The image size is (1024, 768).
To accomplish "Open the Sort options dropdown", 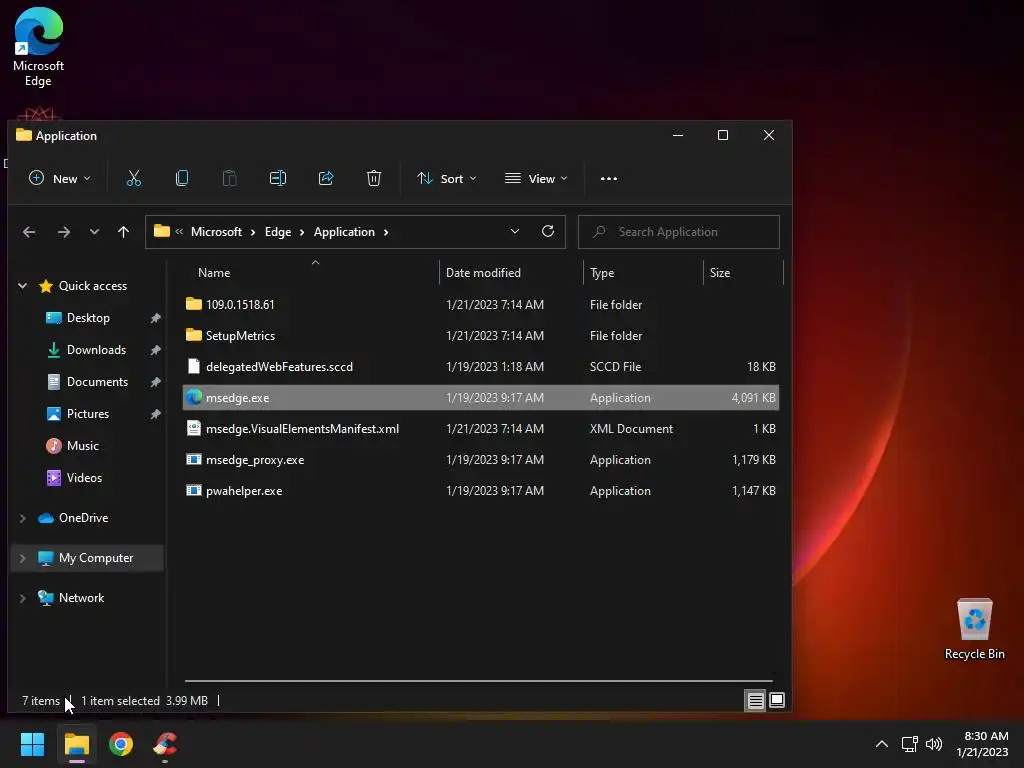I will point(447,178).
